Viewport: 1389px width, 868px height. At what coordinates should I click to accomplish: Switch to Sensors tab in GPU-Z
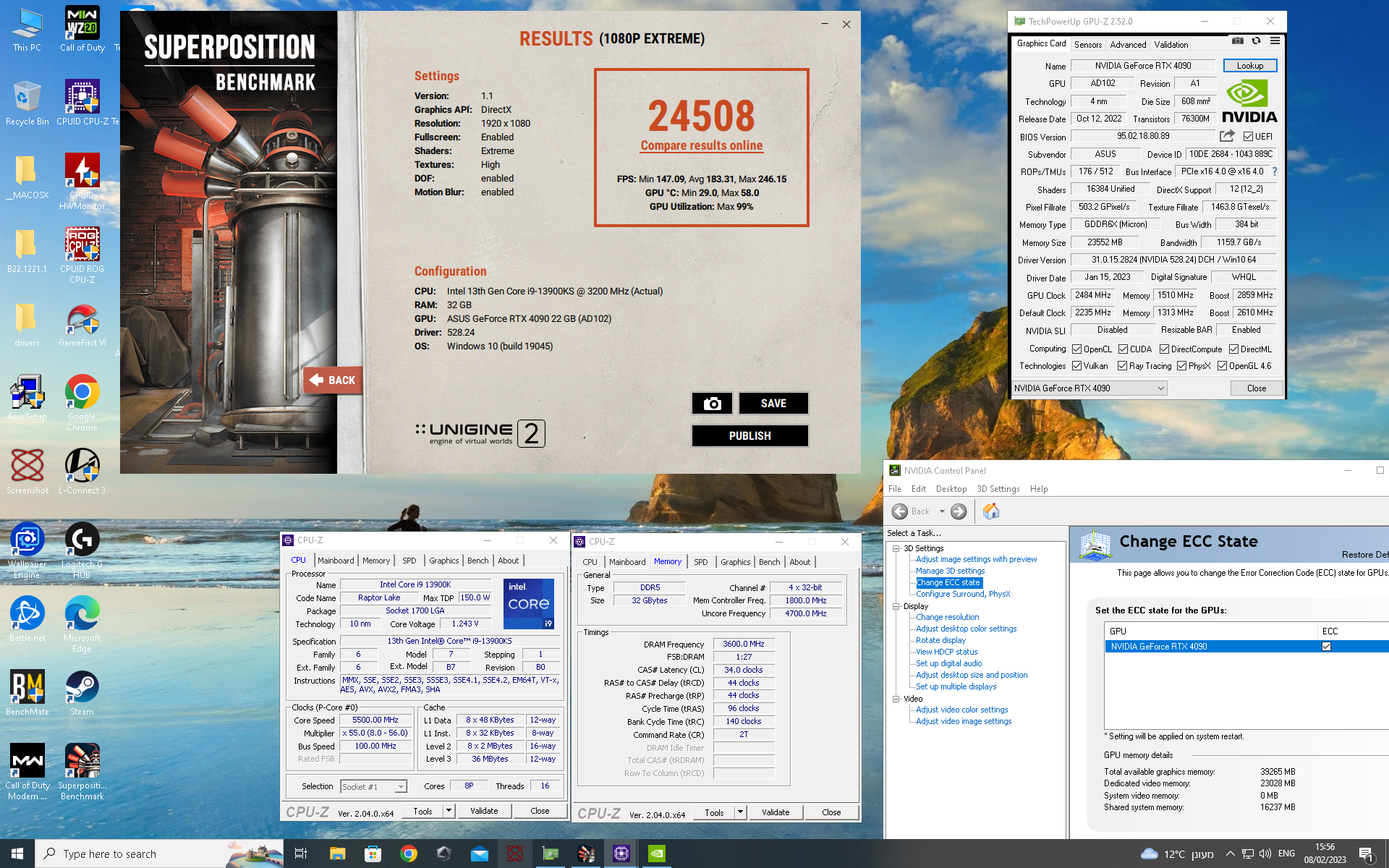click(x=1088, y=45)
